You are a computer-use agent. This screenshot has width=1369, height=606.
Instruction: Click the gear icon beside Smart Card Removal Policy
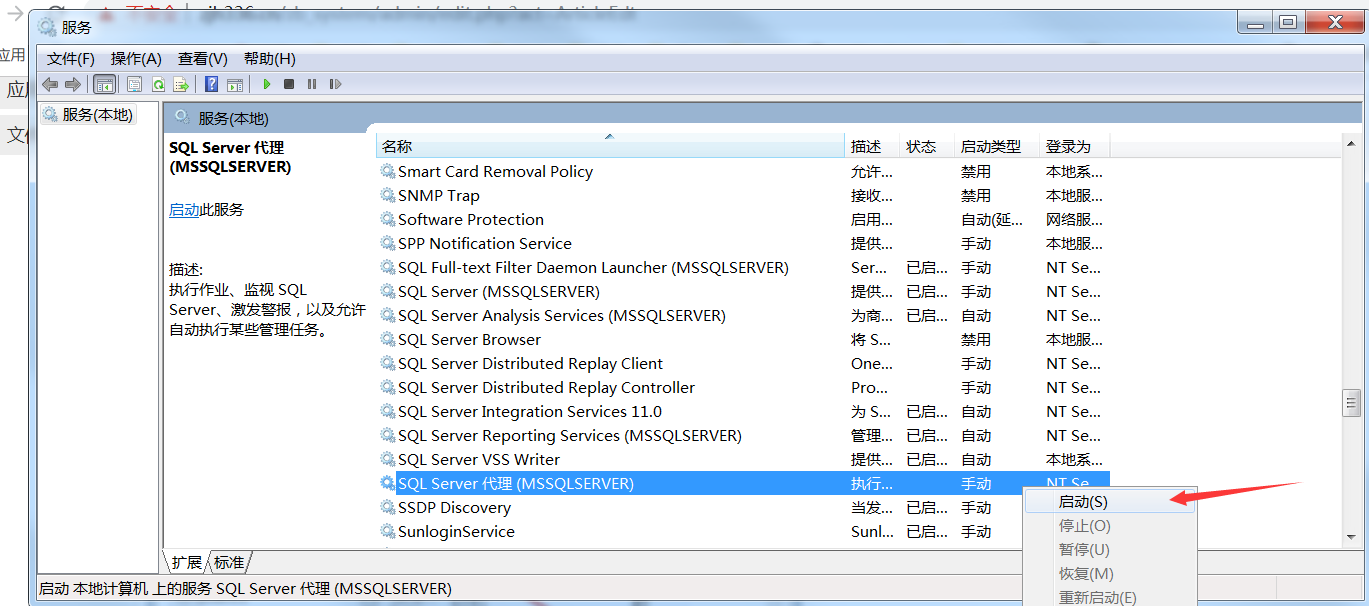[388, 172]
